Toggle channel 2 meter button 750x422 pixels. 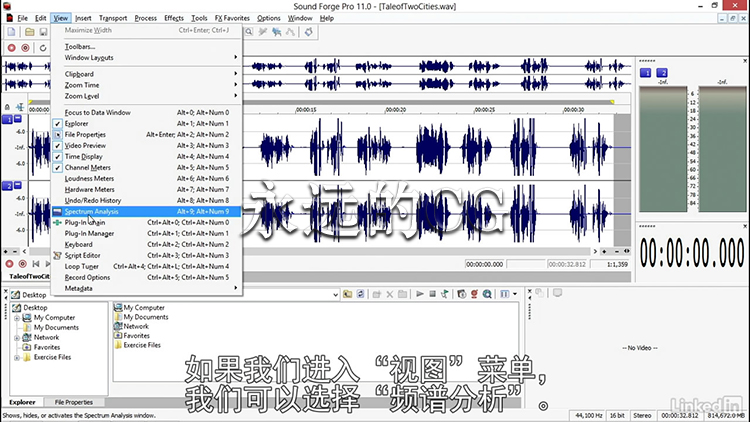tap(662, 73)
